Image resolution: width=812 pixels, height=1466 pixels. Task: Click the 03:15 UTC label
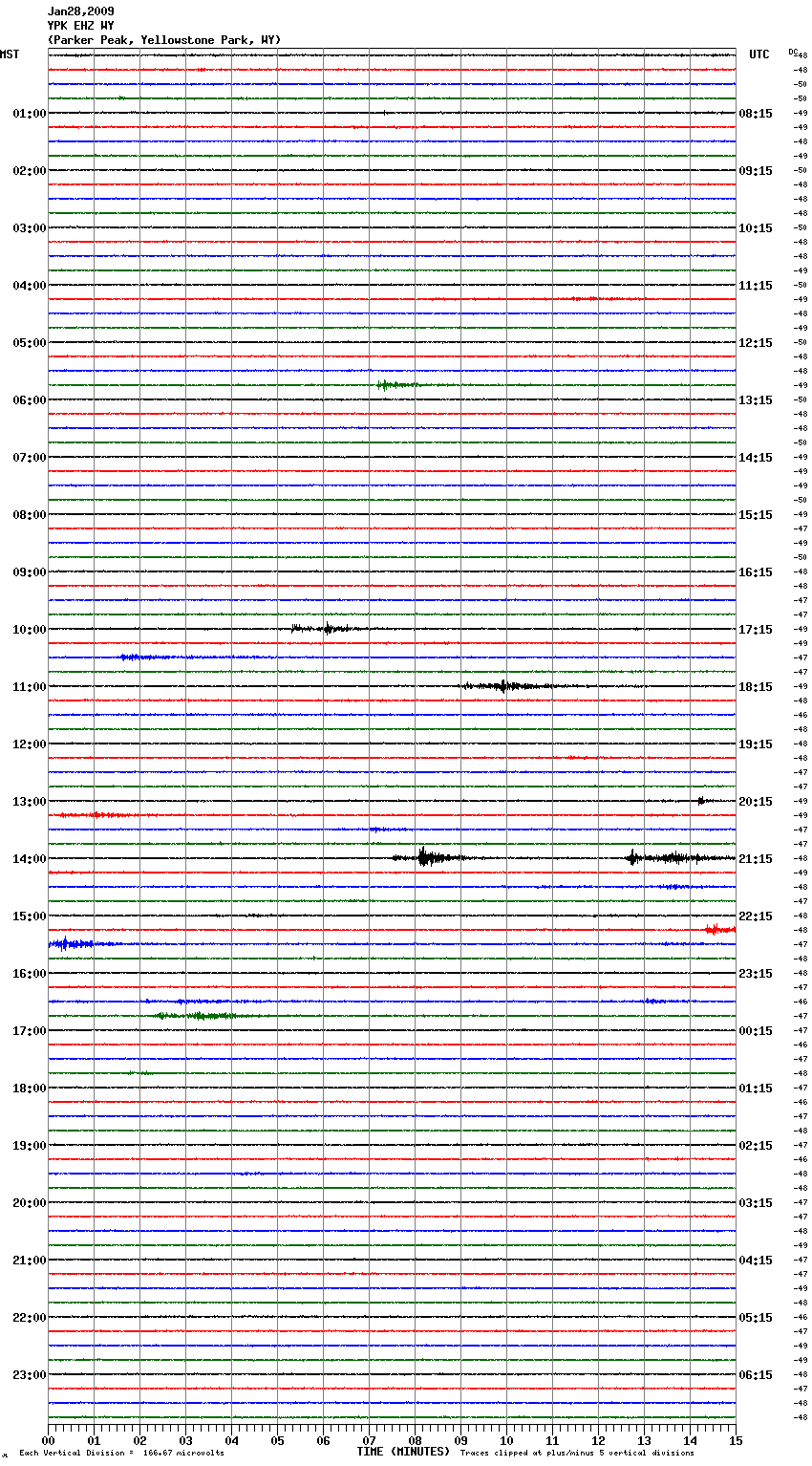click(756, 1203)
